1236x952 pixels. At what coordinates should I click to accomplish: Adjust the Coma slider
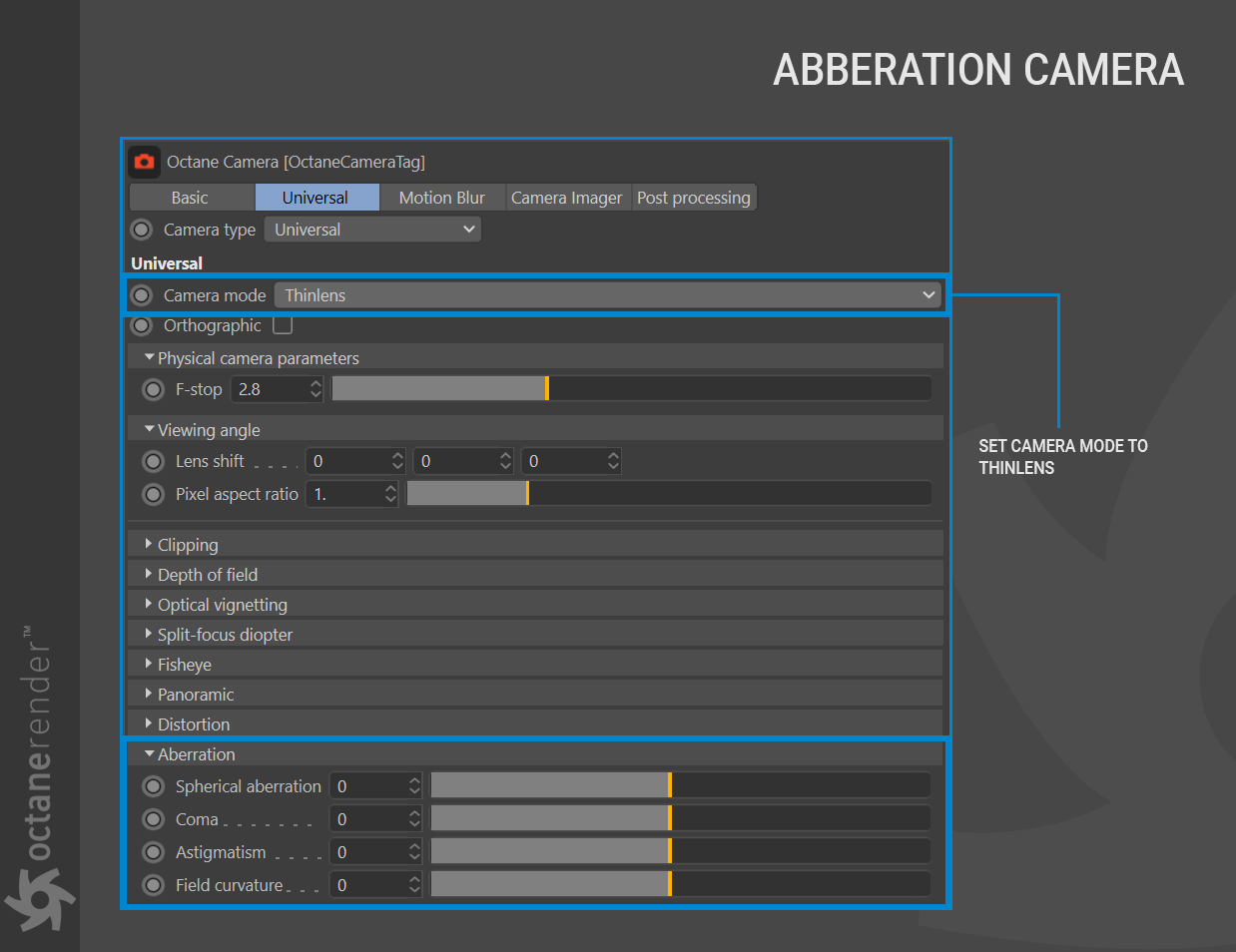pyautogui.click(x=681, y=818)
